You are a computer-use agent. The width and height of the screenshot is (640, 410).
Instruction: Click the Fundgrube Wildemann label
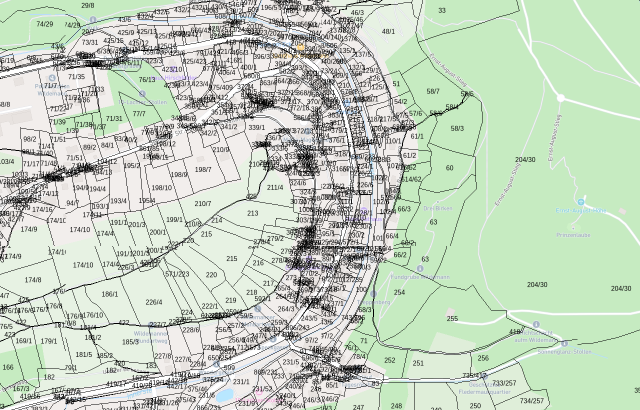click(x=420, y=277)
